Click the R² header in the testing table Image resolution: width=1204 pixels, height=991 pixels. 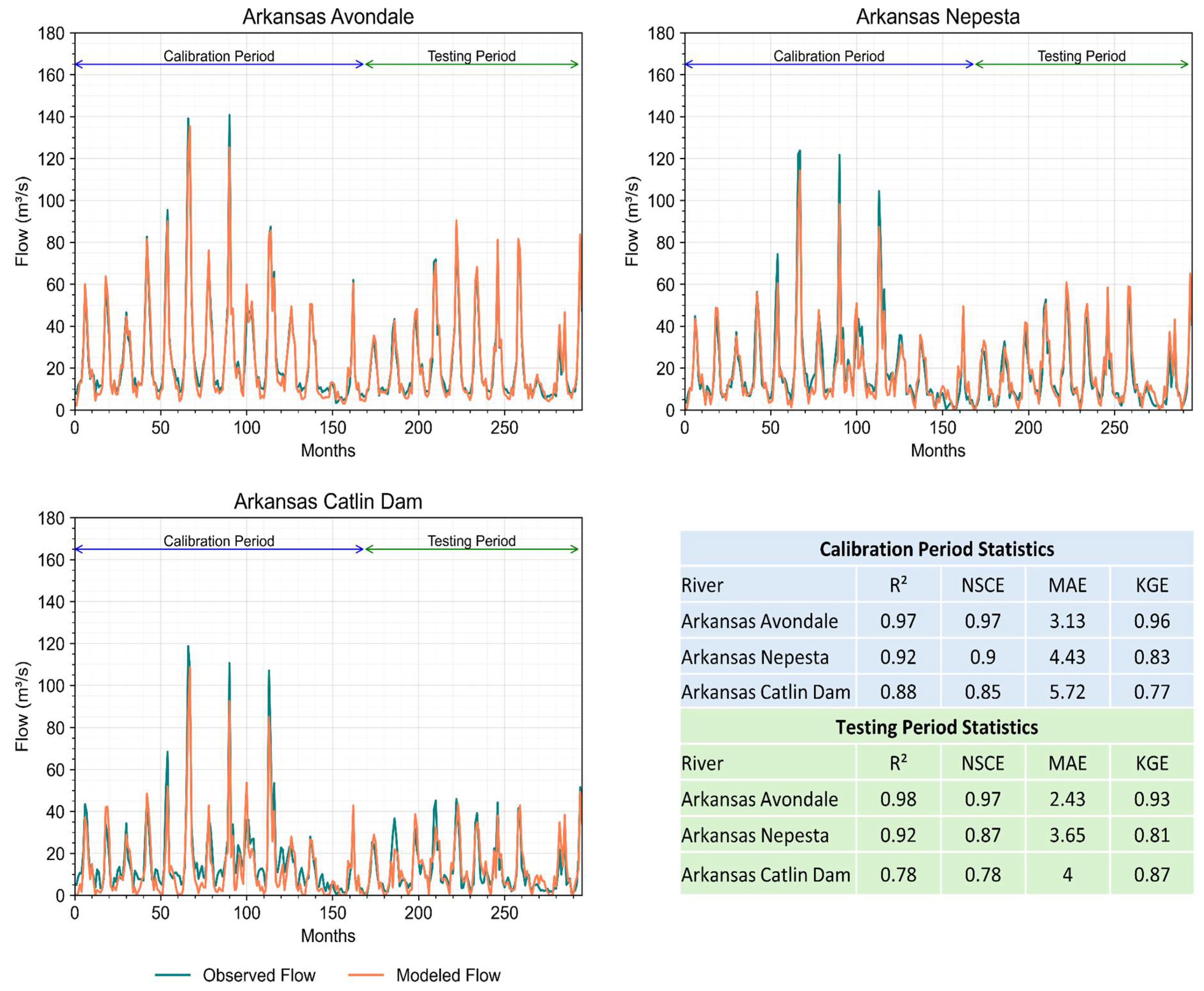(x=898, y=763)
